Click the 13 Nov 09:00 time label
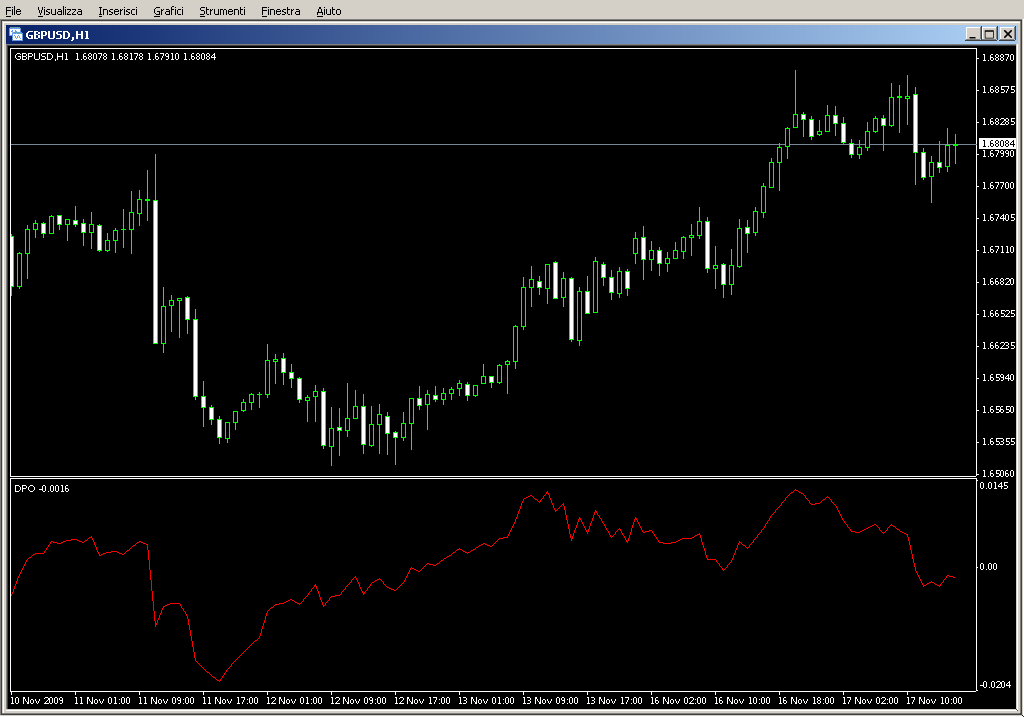The height and width of the screenshot is (717, 1024). 550,701
